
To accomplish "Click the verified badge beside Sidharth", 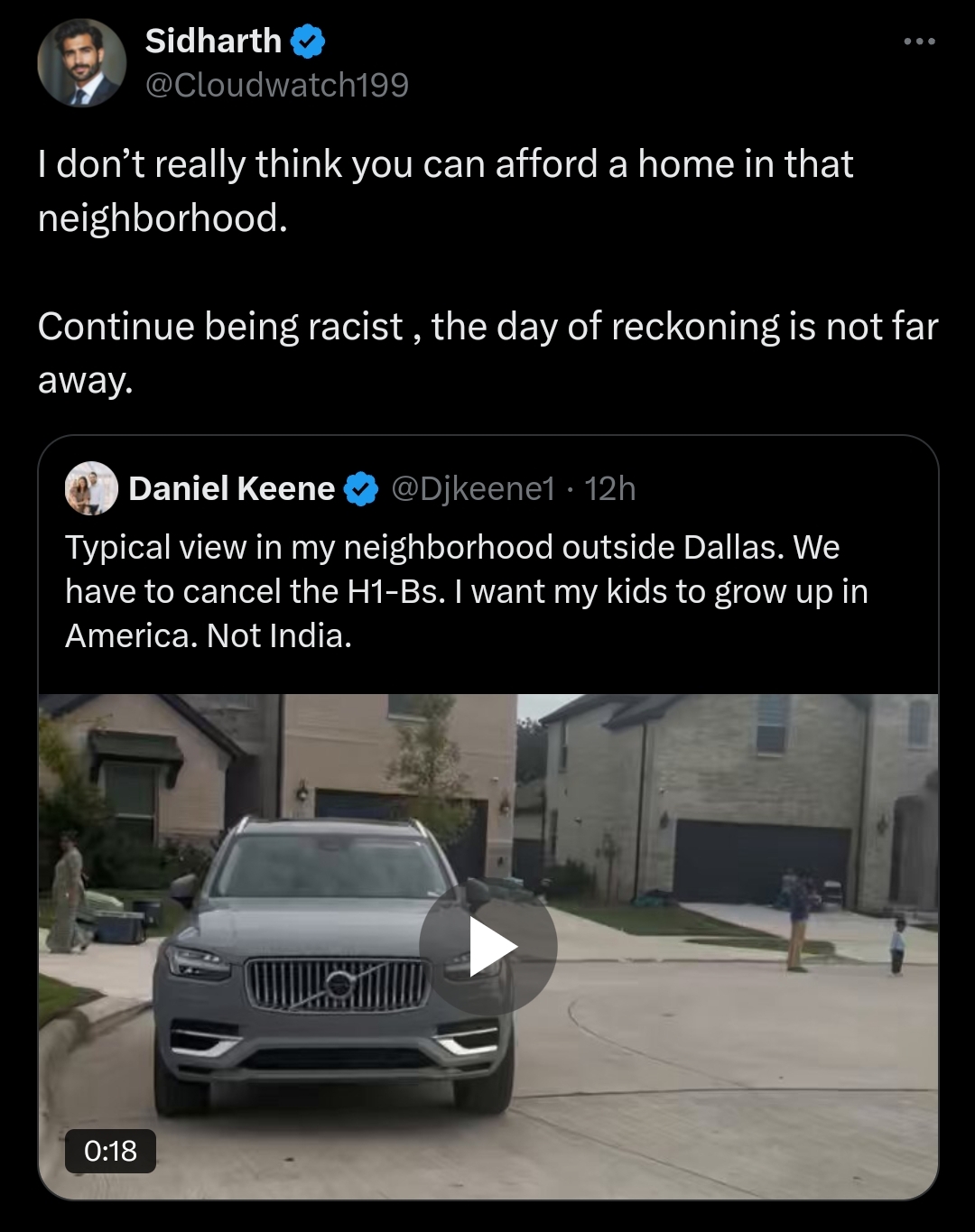I will [308, 42].
